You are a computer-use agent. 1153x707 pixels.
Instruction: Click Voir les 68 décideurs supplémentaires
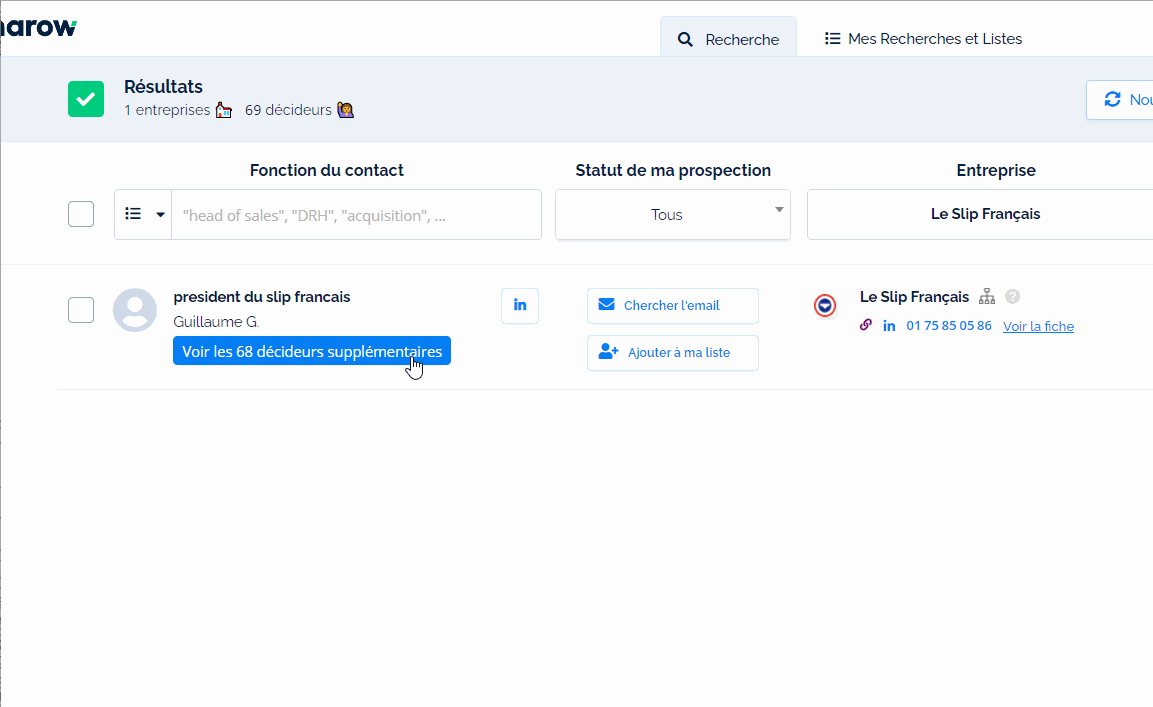(312, 351)
